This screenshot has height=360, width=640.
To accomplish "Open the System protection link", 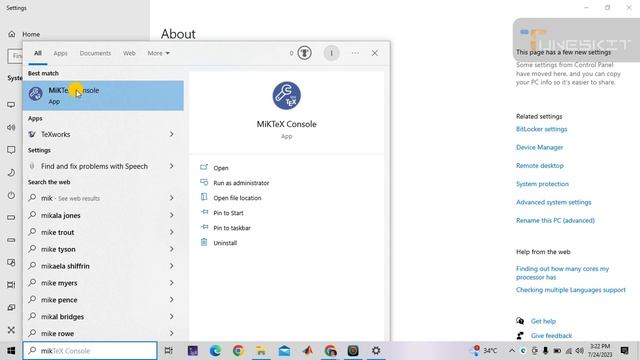I will click(x=542, y=184).
